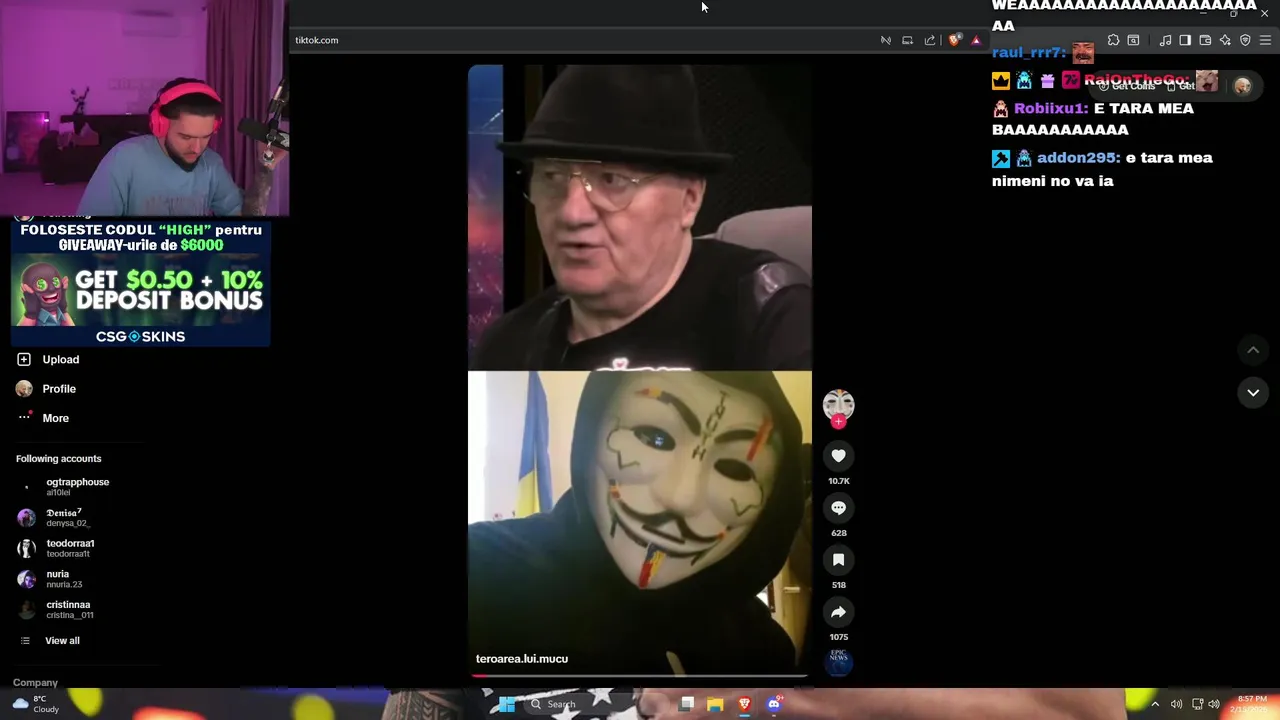1280x720 pixels.
Task: Click the CSGO Skins deposit bonus banner
Action: click(x=140, y=284)
